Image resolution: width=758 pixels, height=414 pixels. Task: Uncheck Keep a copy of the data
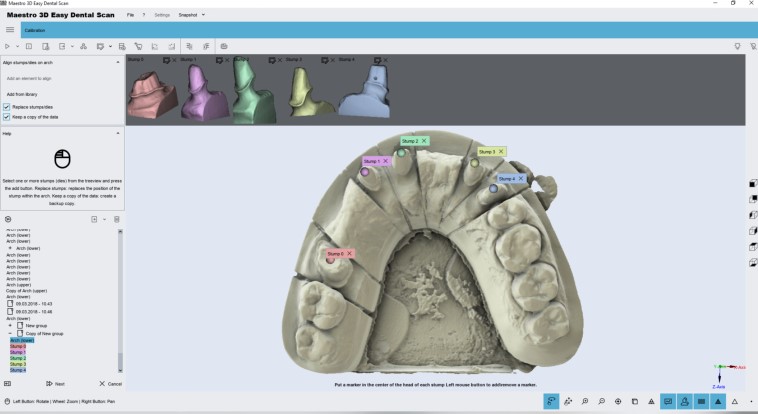(x=6, y=117)
